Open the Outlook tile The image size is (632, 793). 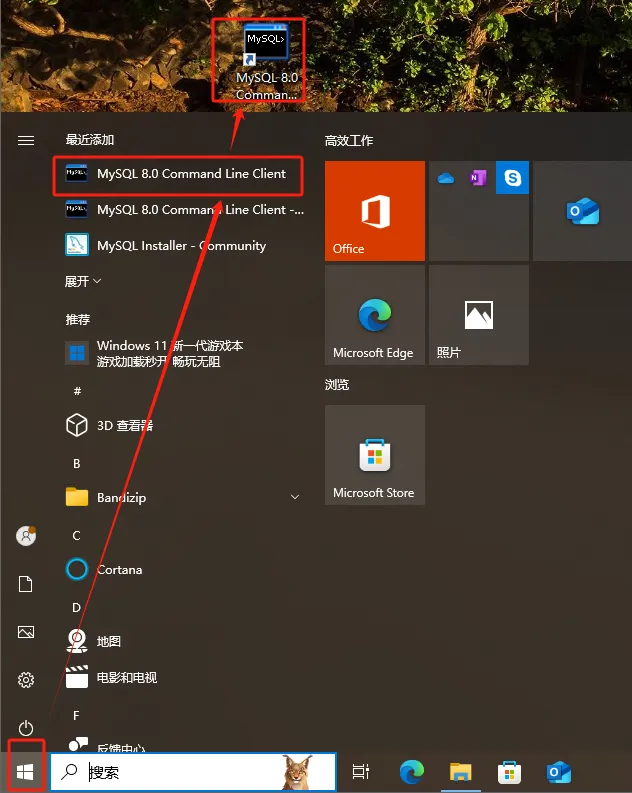point(582,211)
